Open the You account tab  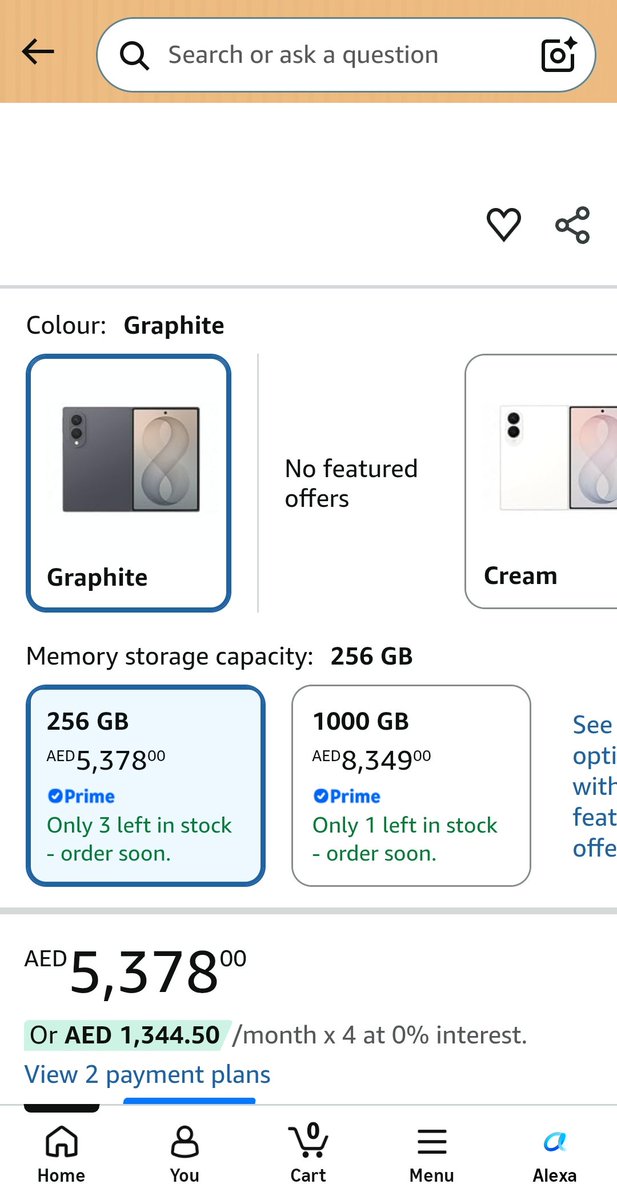click(x=184, y=1155)
